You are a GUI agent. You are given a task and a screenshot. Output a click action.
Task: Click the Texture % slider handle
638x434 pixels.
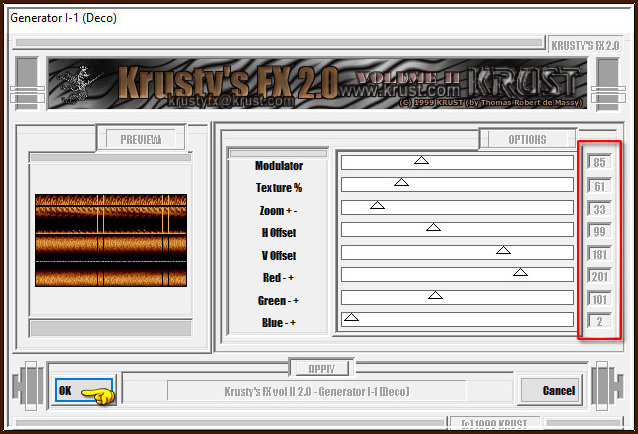pyautogui.click(x=401, y=182)
